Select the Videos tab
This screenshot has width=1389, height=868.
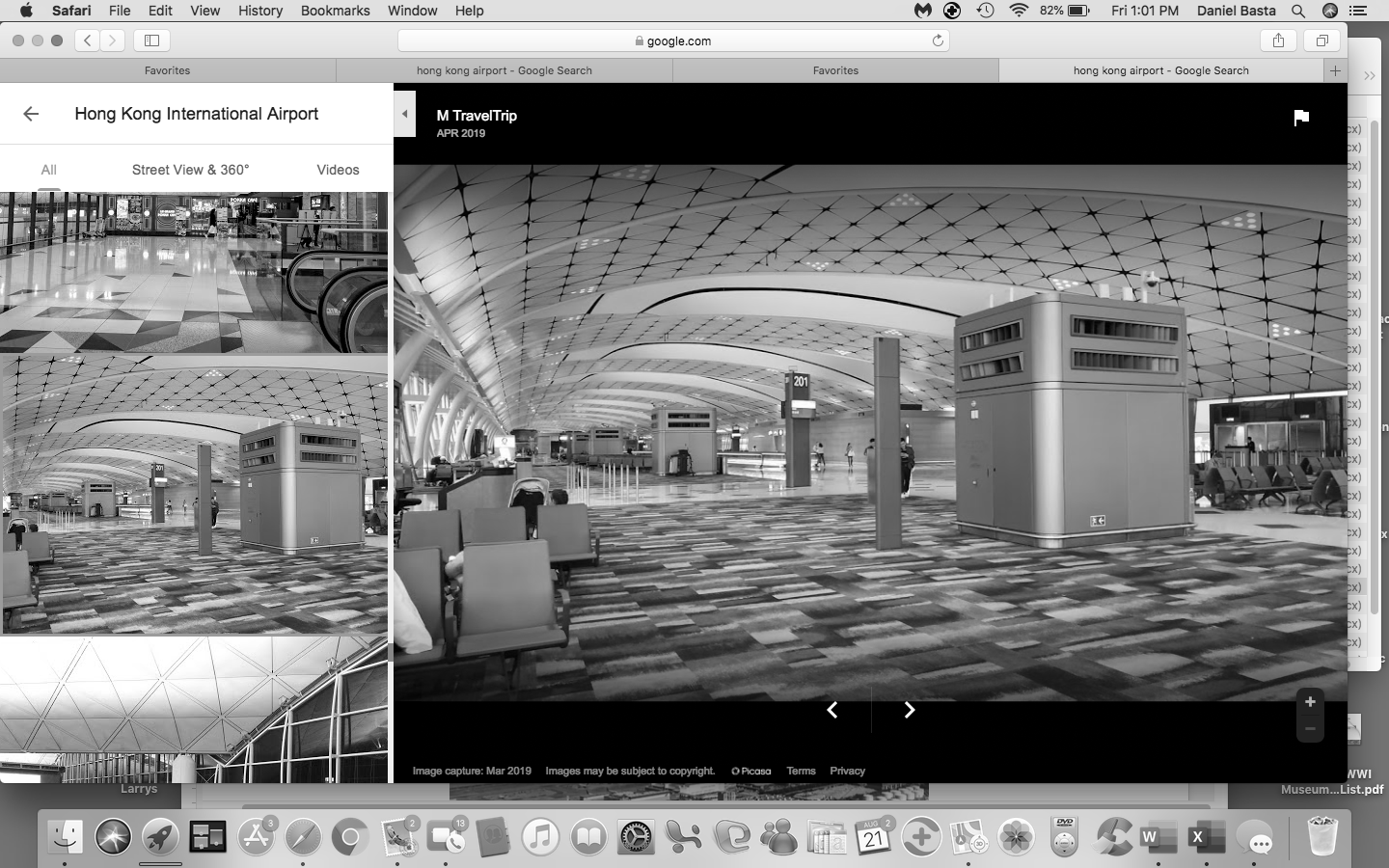click(x=338, y=170)
